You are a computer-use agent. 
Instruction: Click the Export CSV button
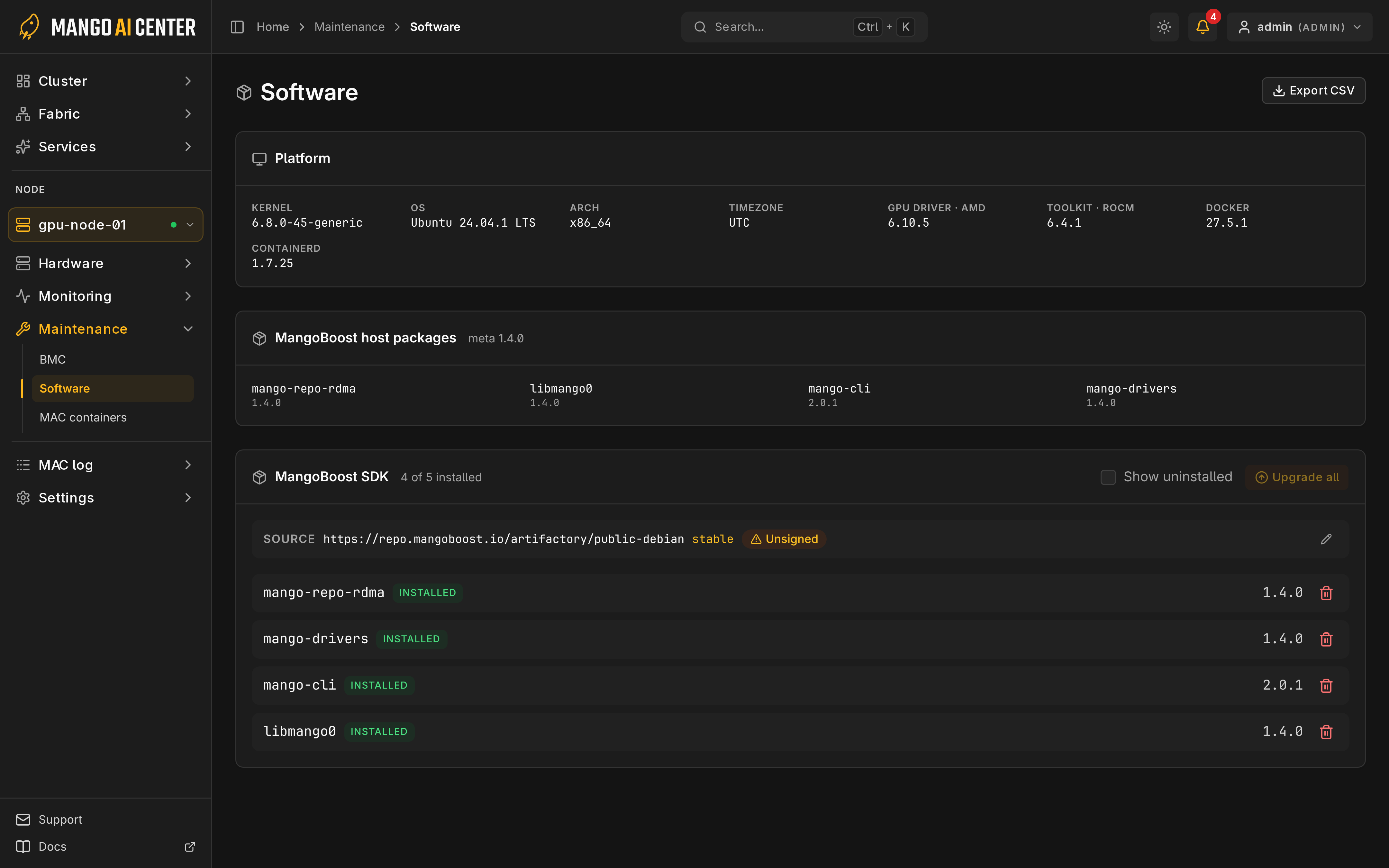click(1313, 91)
